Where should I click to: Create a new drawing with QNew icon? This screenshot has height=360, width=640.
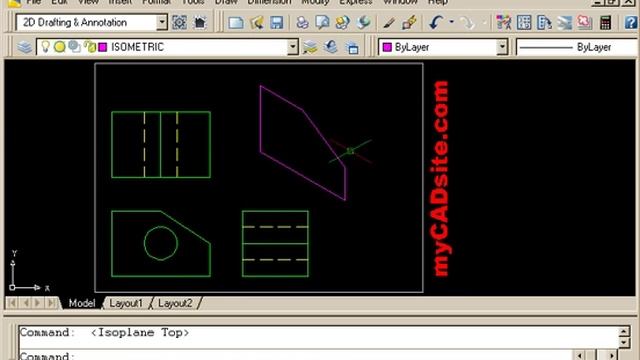click(x=236, y=22)
